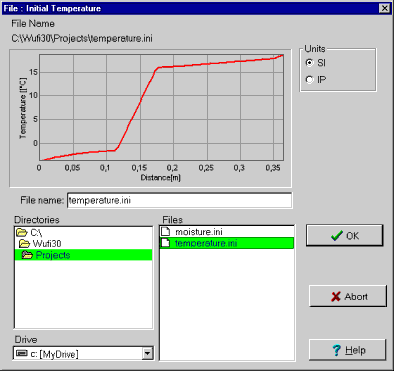Select temperature.ini in Files list
The height and width of the screenshot is (371, 394).
coord(227,243)
